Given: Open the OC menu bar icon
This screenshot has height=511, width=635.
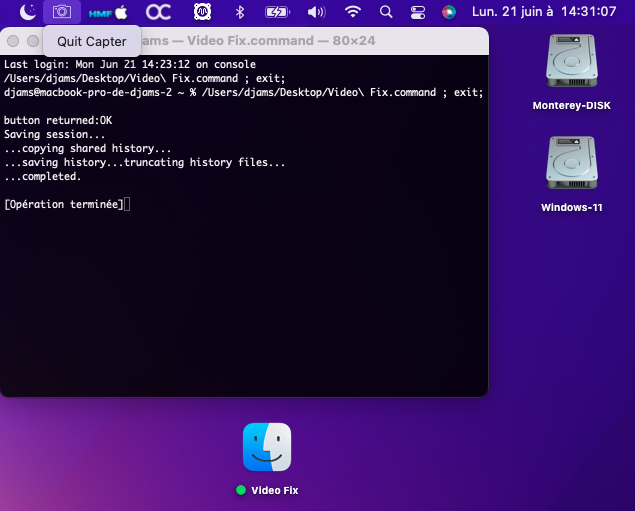Looking at the screenshot, I should coord(158,12).
